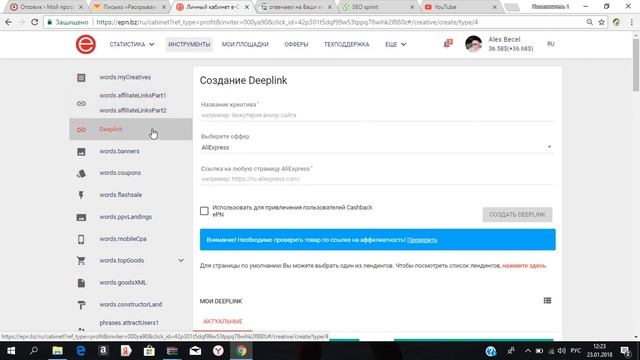Screen dimensions: 640x360
Task: Open the ОФФЕРЫ menu
Action: [x=296, y=44]
